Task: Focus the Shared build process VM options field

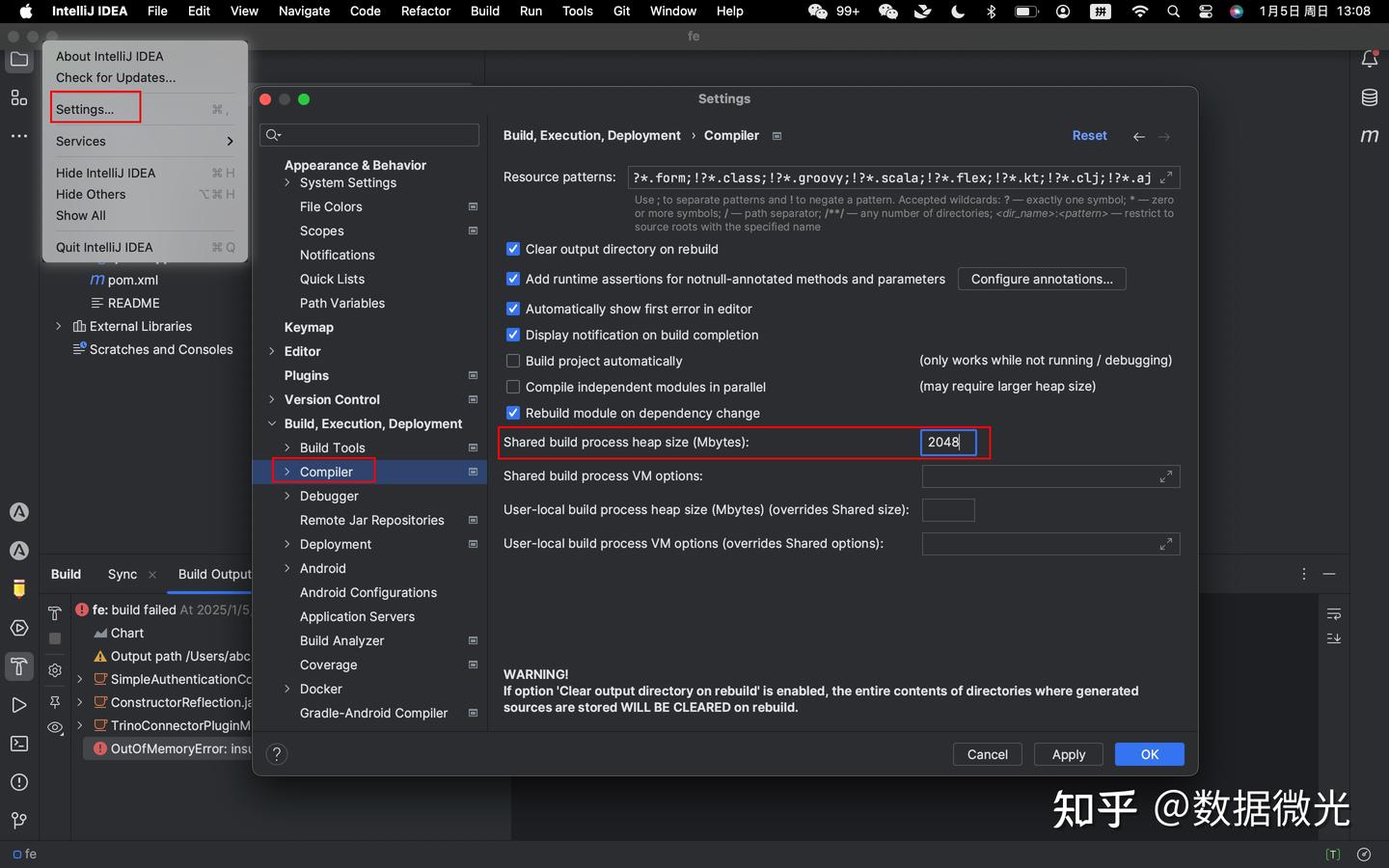Action: pyautogui.click(x=1050, y=476)
